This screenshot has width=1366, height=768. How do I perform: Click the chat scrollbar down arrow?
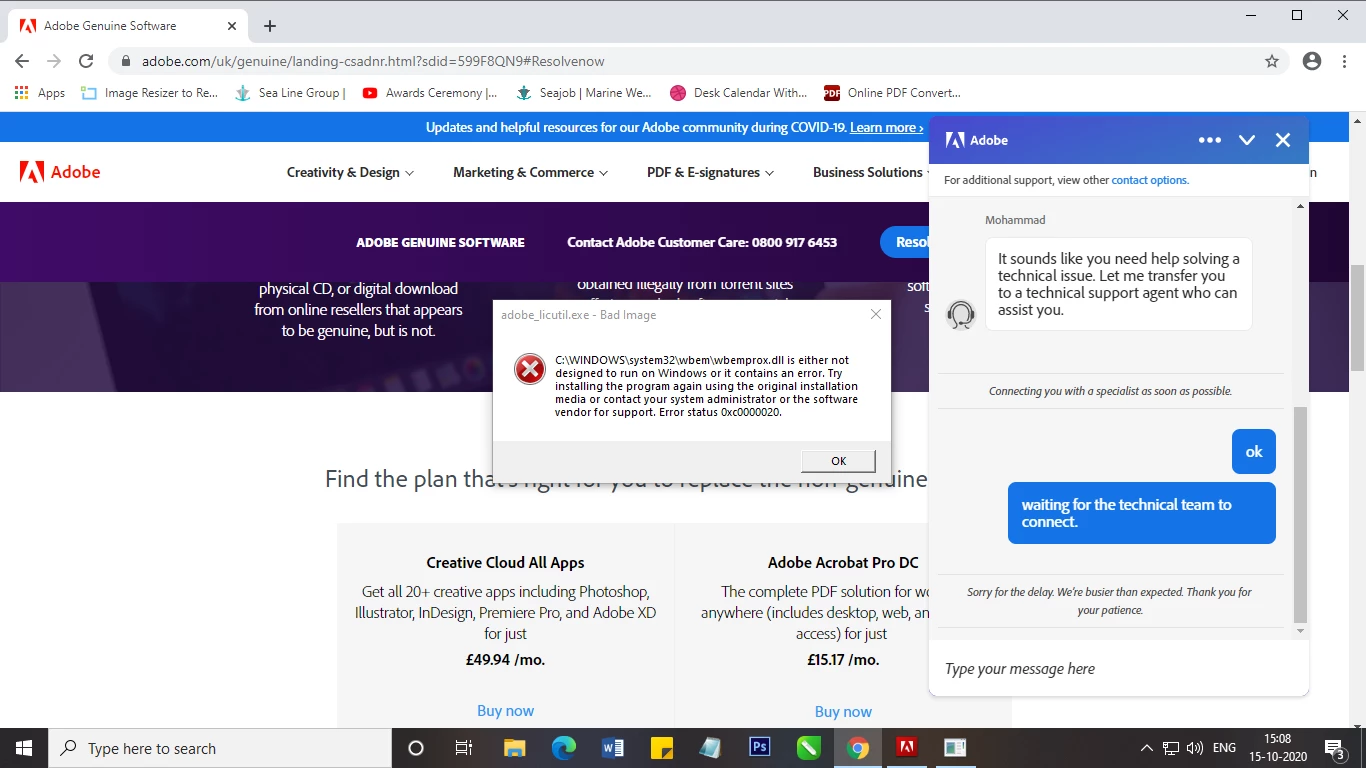[x=1300, y=631]
